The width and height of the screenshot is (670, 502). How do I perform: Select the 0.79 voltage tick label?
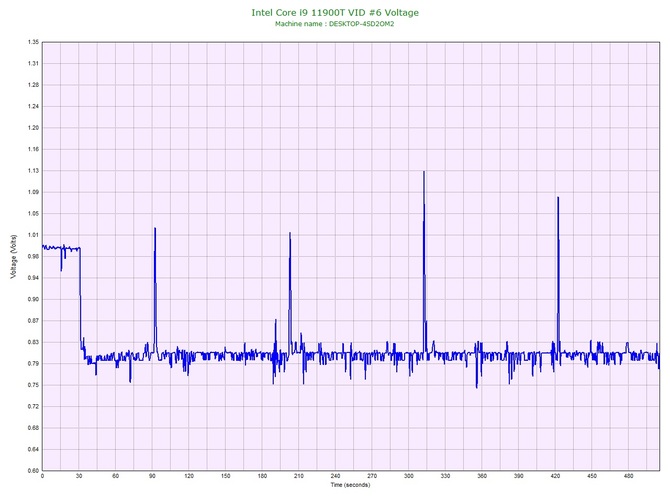(33, 364)
